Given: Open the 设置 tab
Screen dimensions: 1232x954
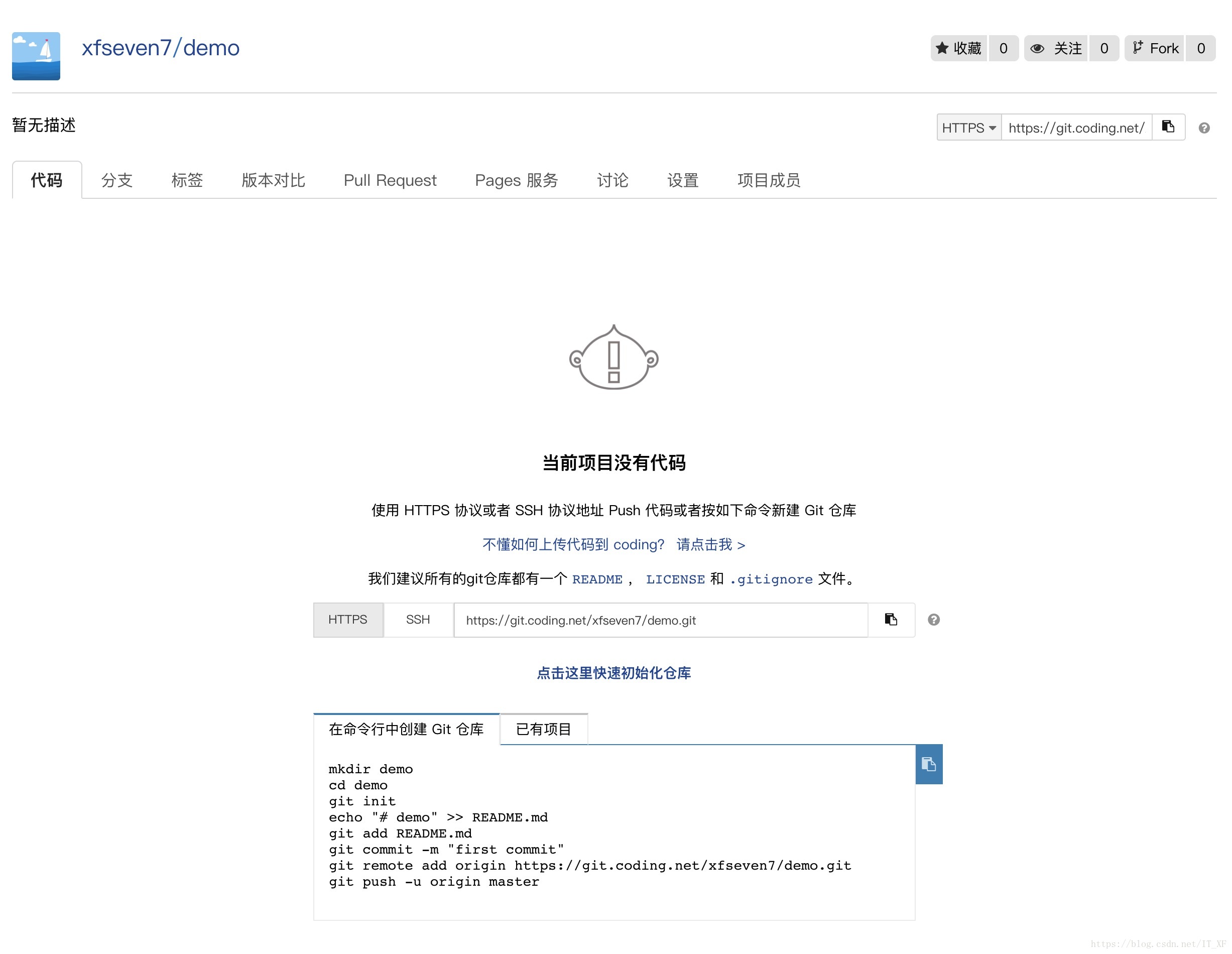Looking at the screenshot, I should pos(683,180).
